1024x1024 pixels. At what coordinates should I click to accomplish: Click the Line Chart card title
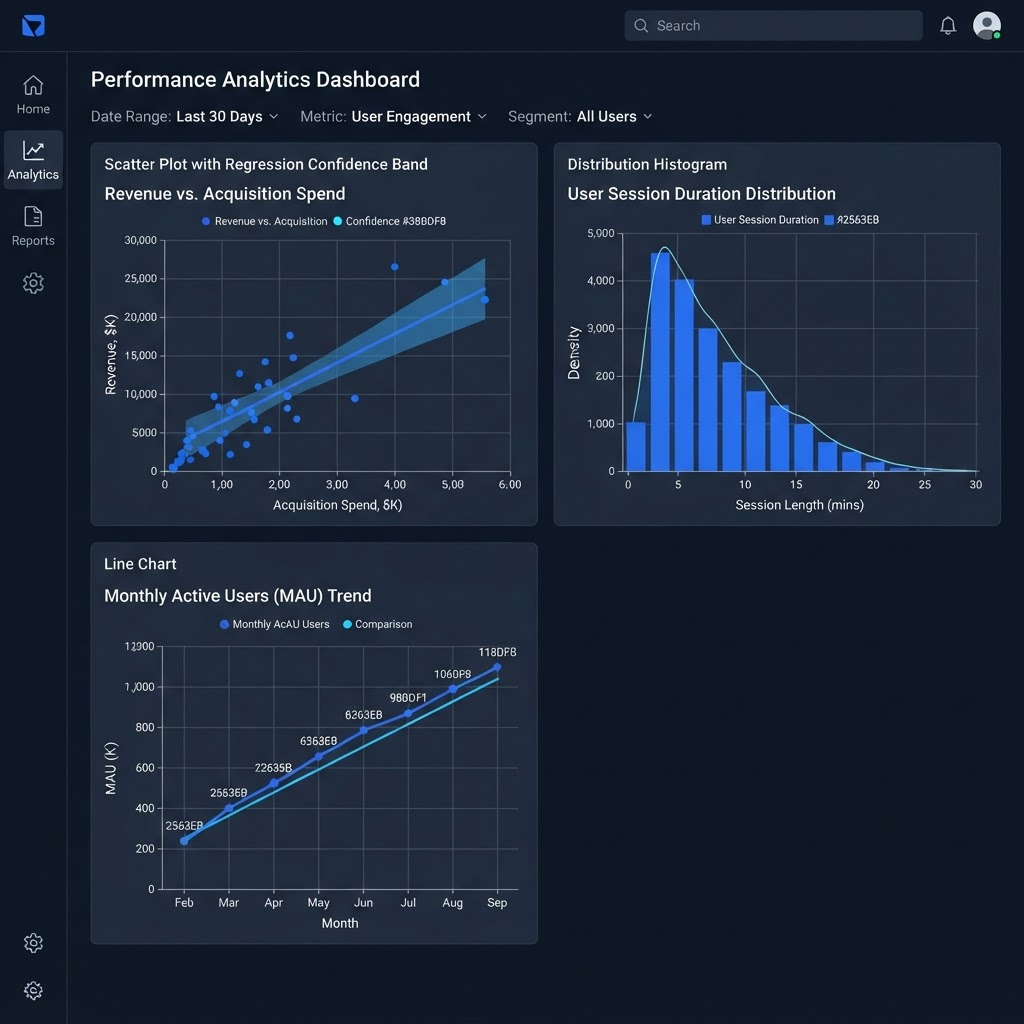140,564
